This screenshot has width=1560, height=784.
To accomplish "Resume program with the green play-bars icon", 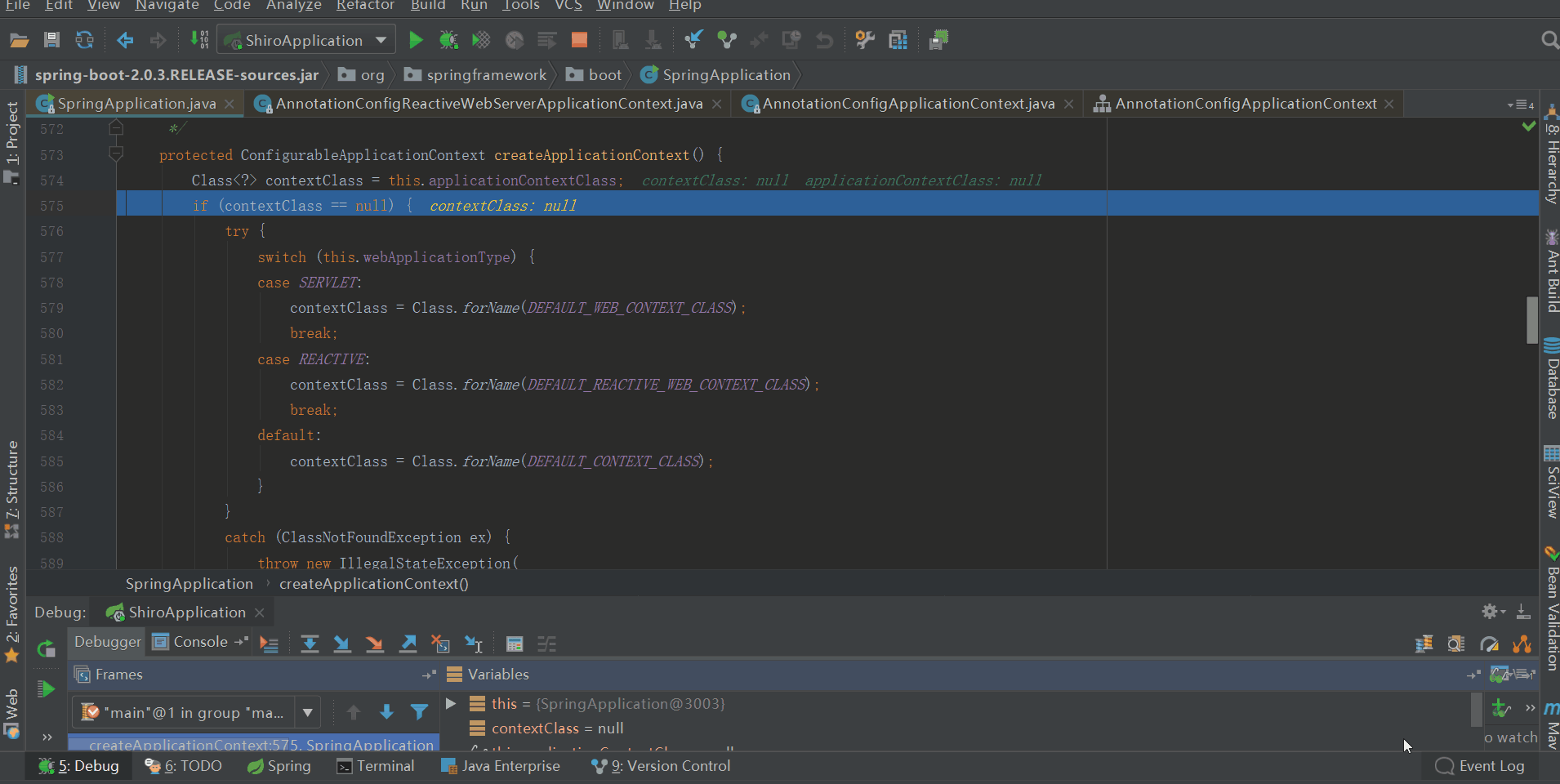I will point(47,689).
